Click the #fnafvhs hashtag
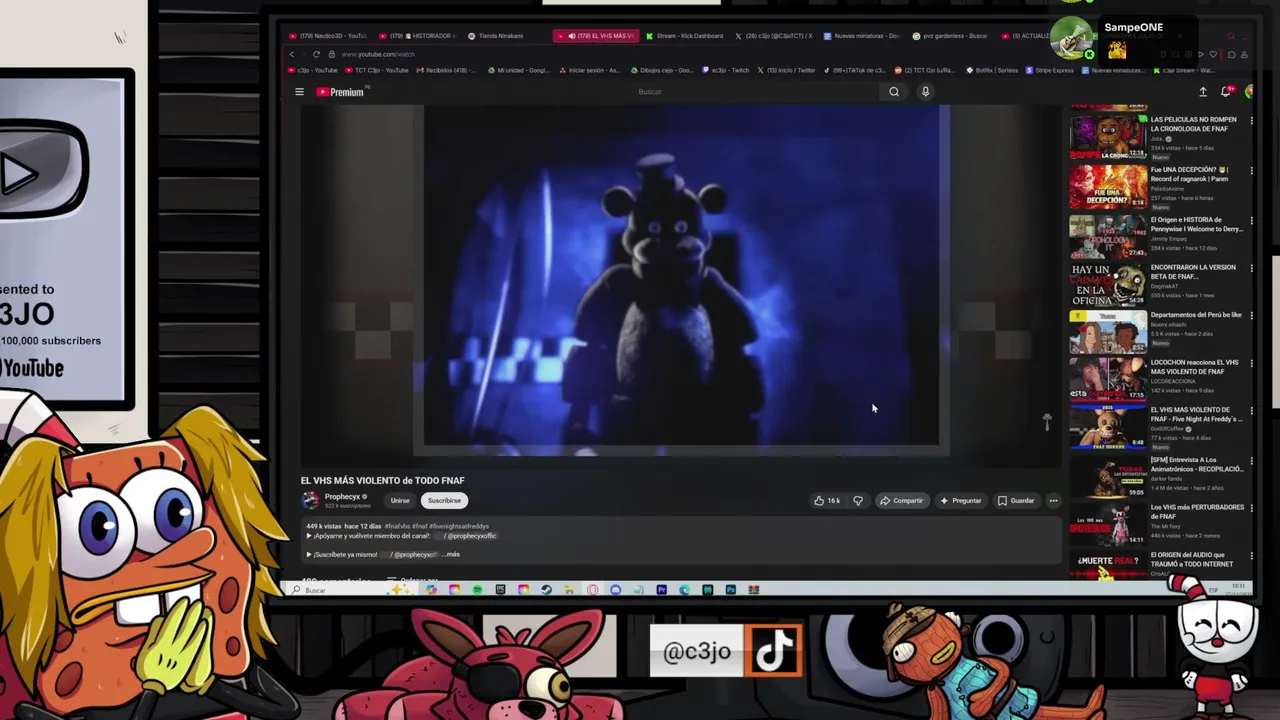This screenshot has height=720, width=1280. (x=395, y=526)
